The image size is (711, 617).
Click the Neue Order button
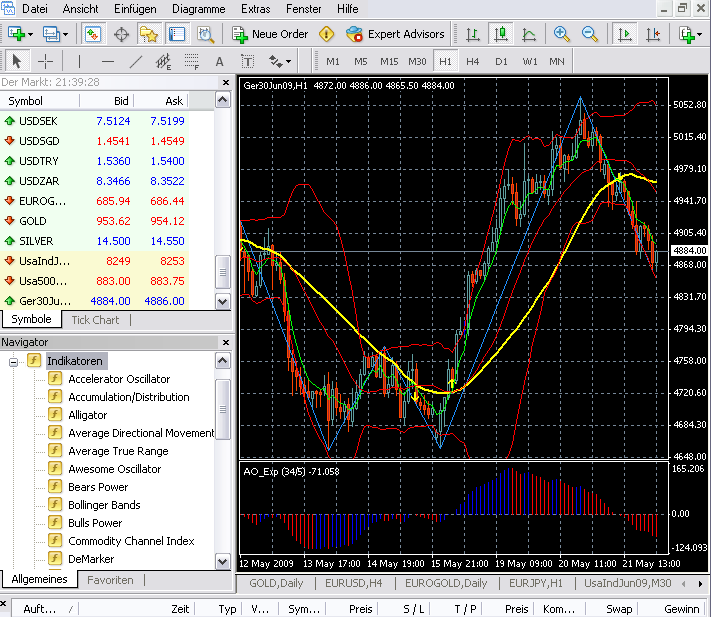tap(270, 34)
